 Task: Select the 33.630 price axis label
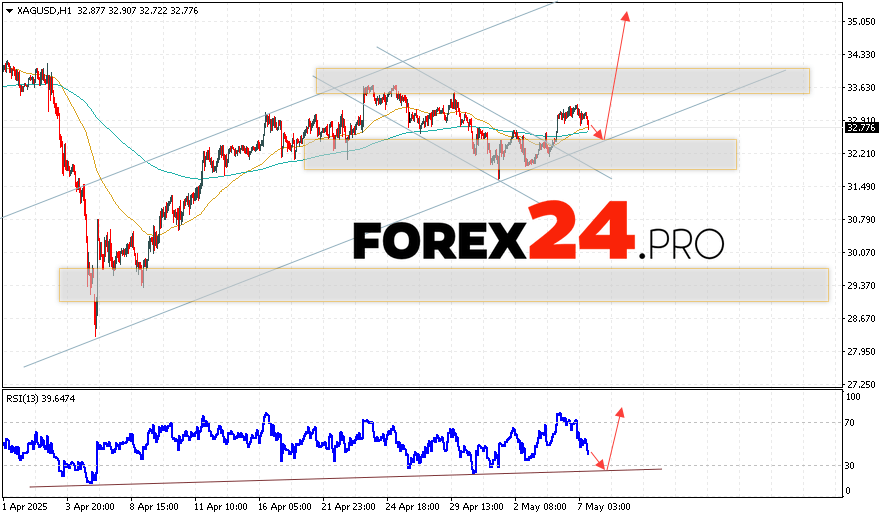point(861,87)
